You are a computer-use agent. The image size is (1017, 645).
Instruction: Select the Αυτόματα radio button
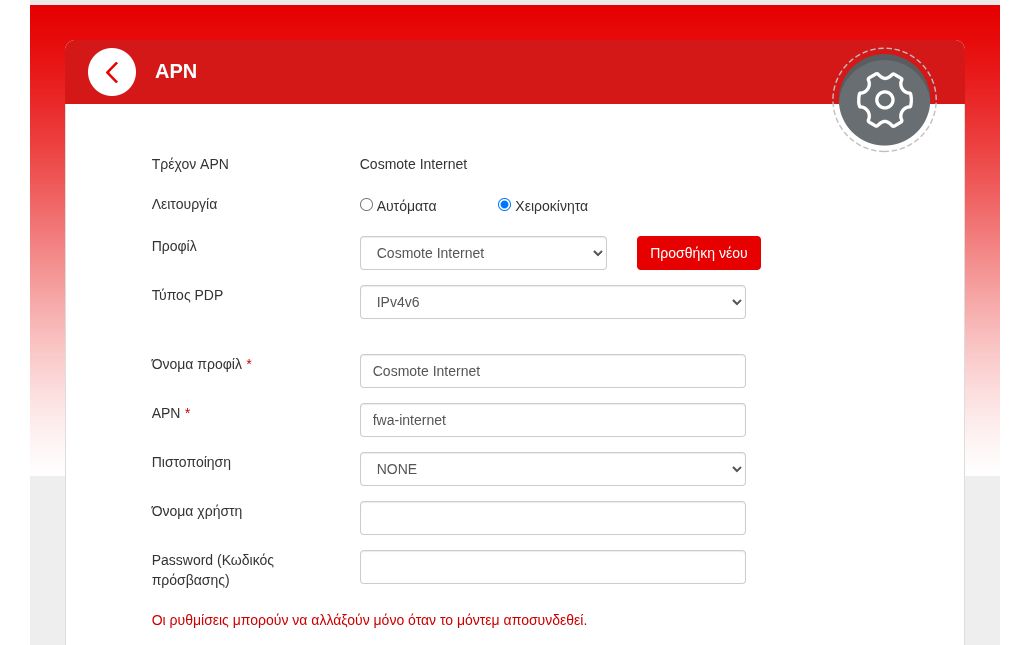[366, 205]
